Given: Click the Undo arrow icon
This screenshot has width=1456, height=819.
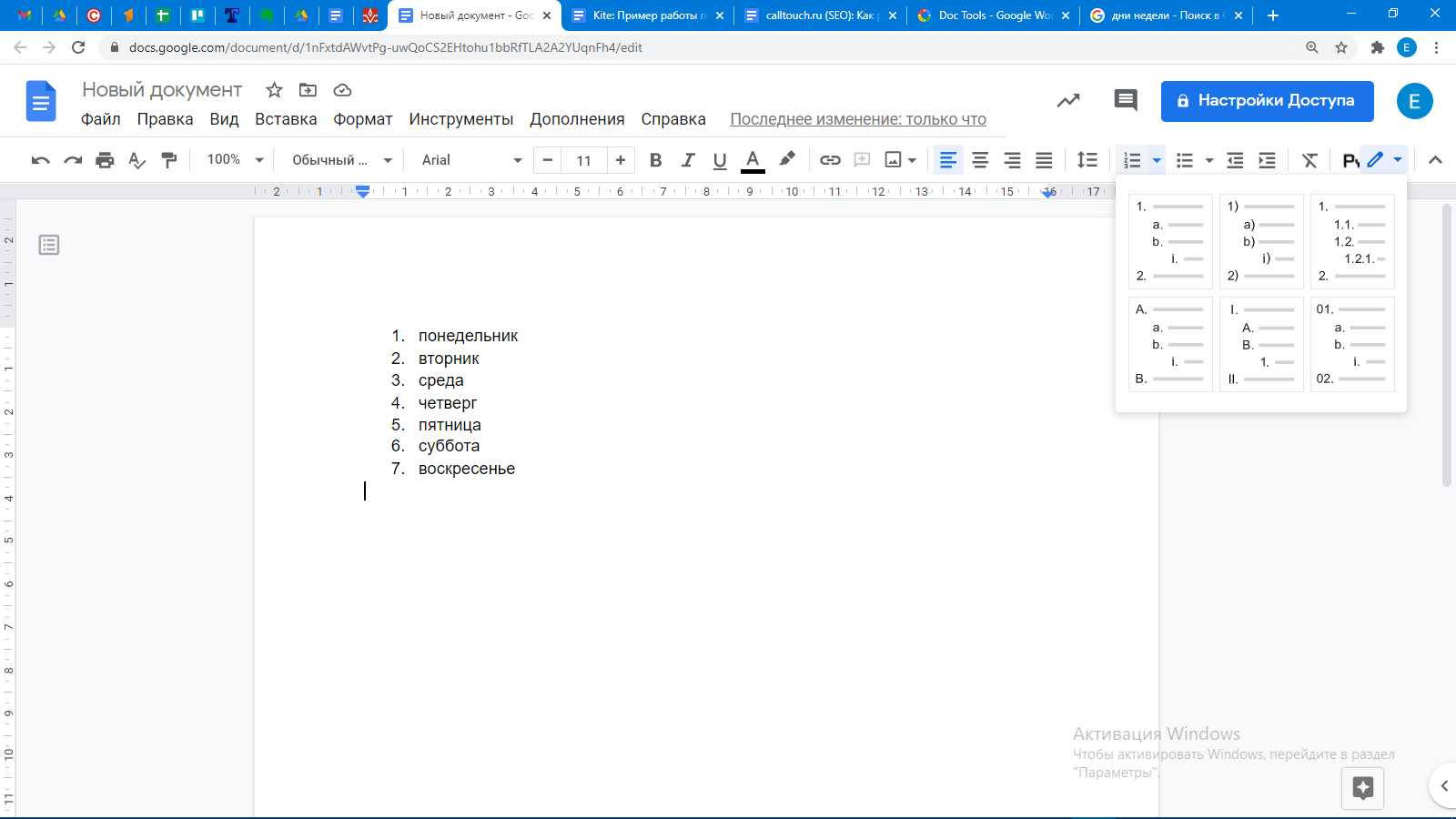Looking at the screenshot, I should point(40,160).
